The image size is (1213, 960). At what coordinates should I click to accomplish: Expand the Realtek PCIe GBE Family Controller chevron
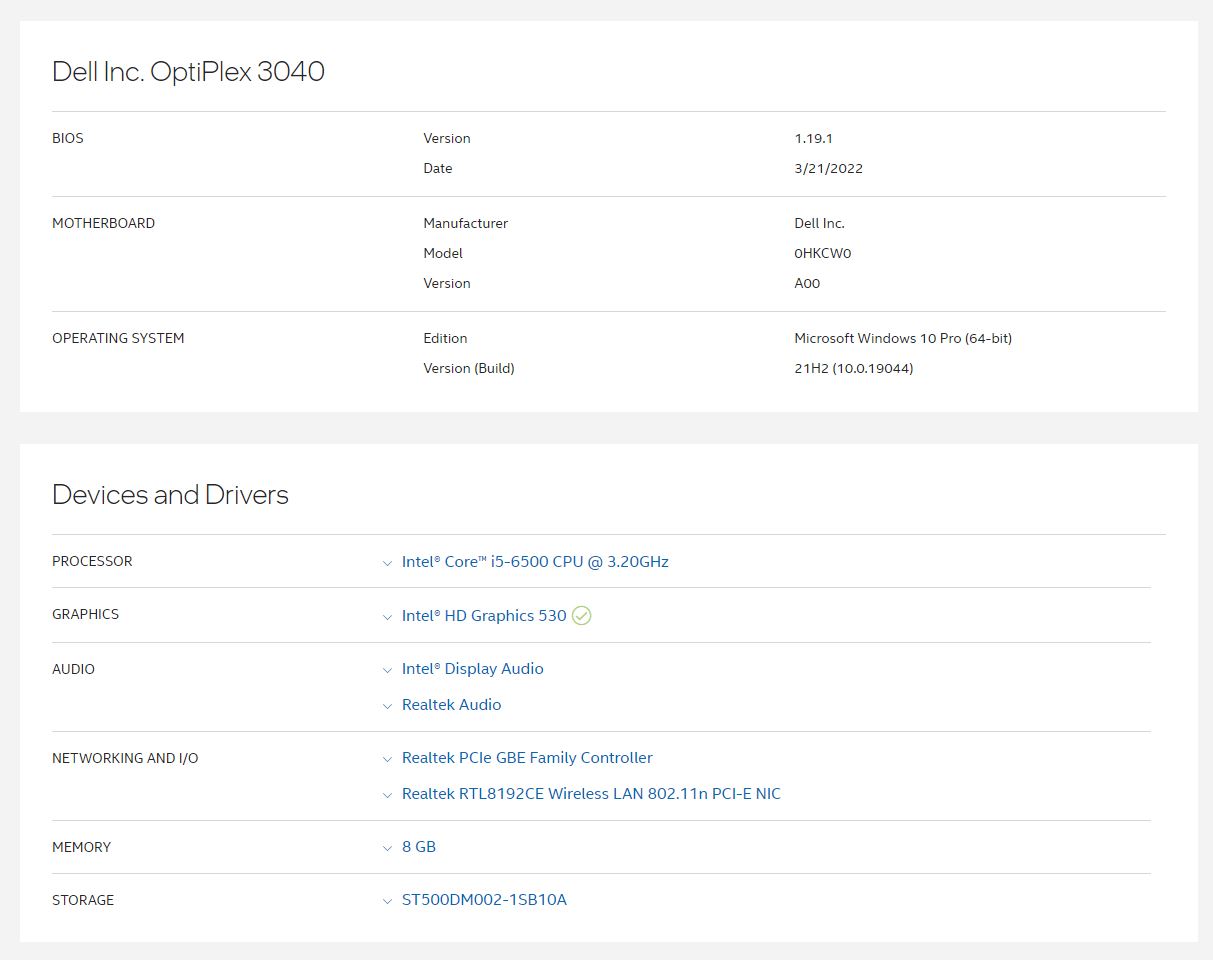point(387,759)
